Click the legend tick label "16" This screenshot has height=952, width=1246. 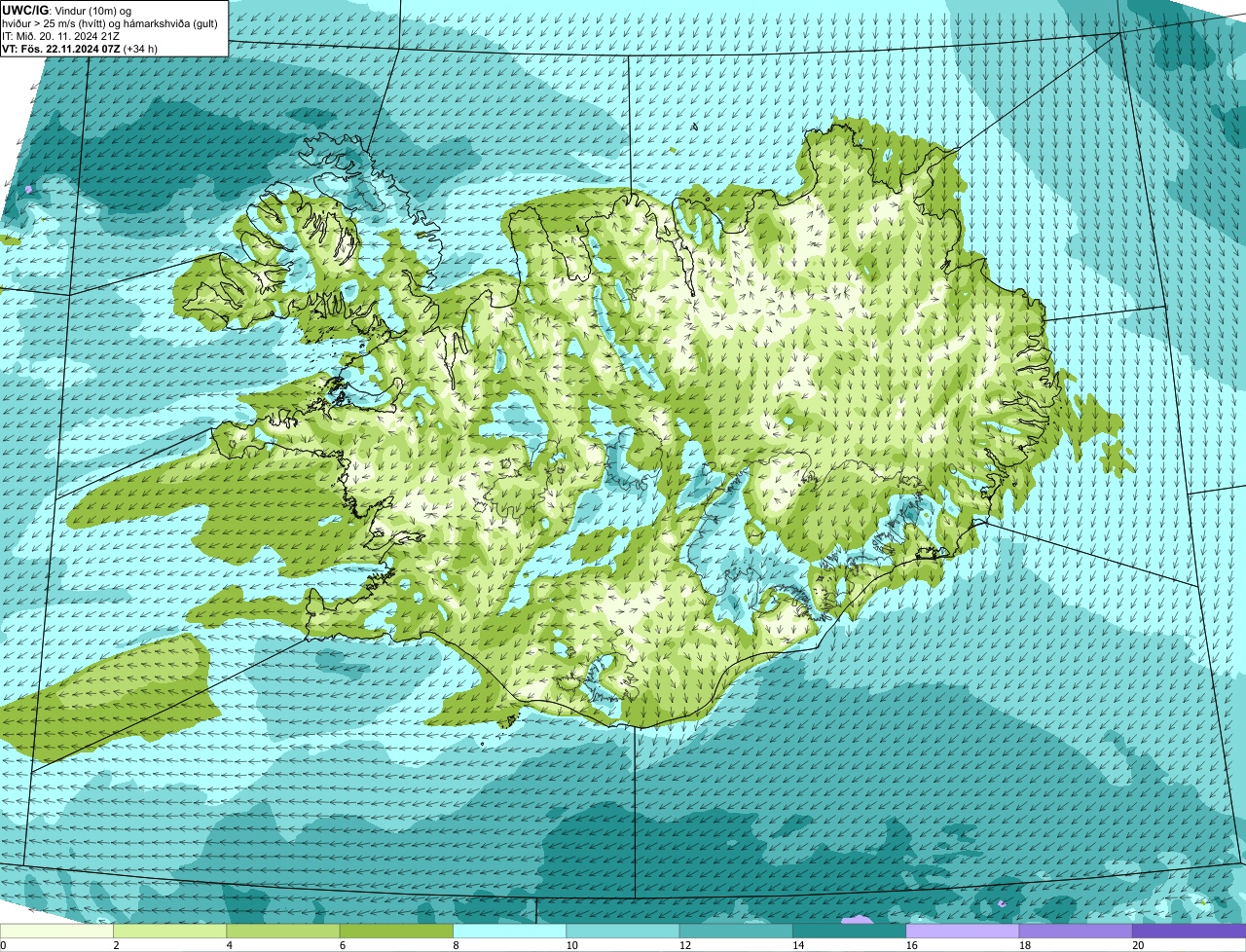912,945
